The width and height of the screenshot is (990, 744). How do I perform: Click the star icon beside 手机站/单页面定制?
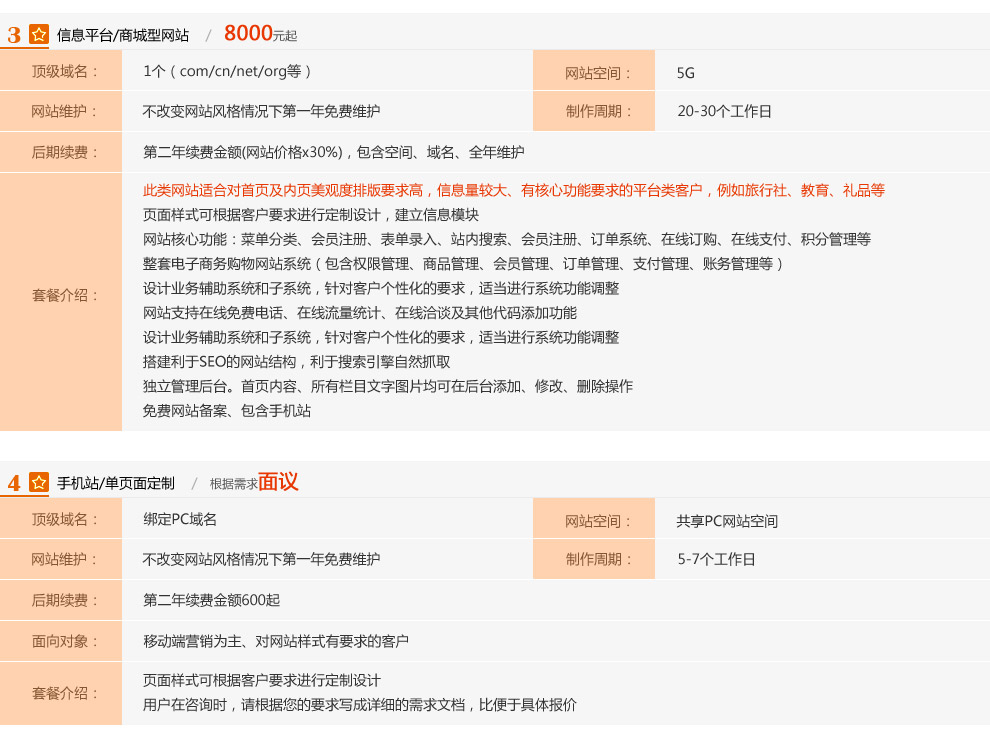[x=39, y=483]
